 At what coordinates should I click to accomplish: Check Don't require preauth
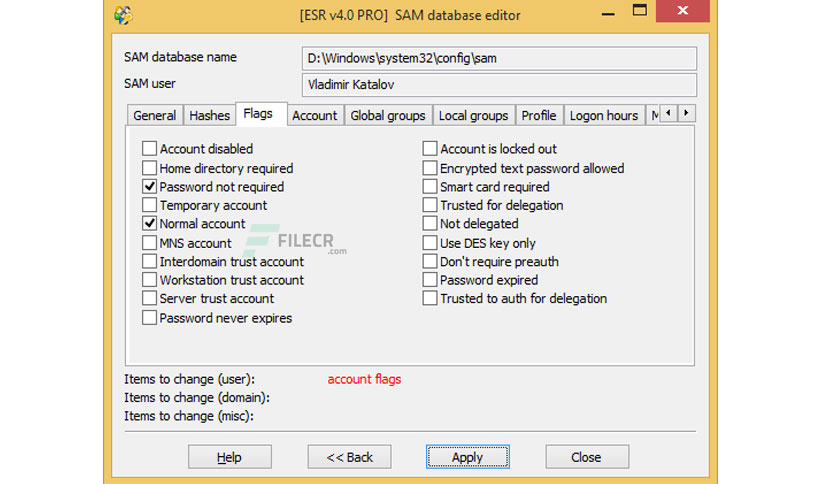tap(430, 261)
